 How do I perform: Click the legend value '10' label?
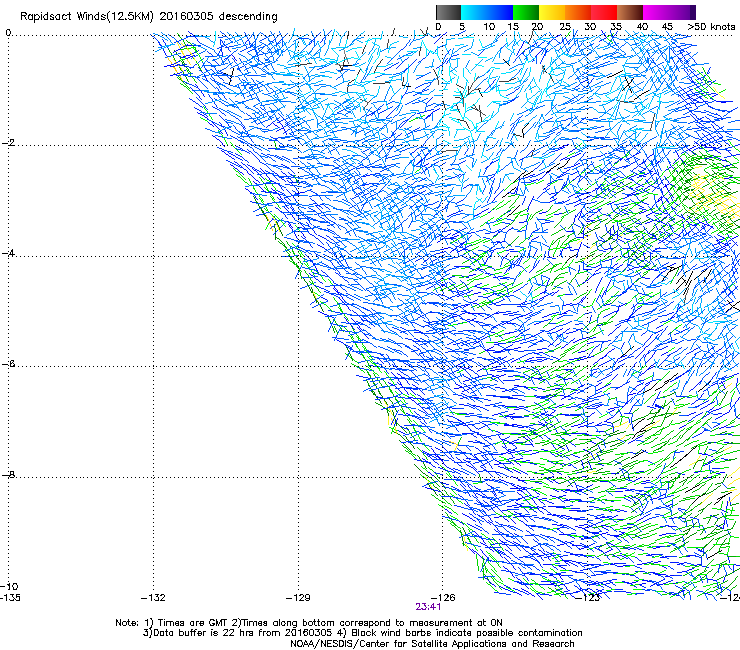[x=489, y=27]
